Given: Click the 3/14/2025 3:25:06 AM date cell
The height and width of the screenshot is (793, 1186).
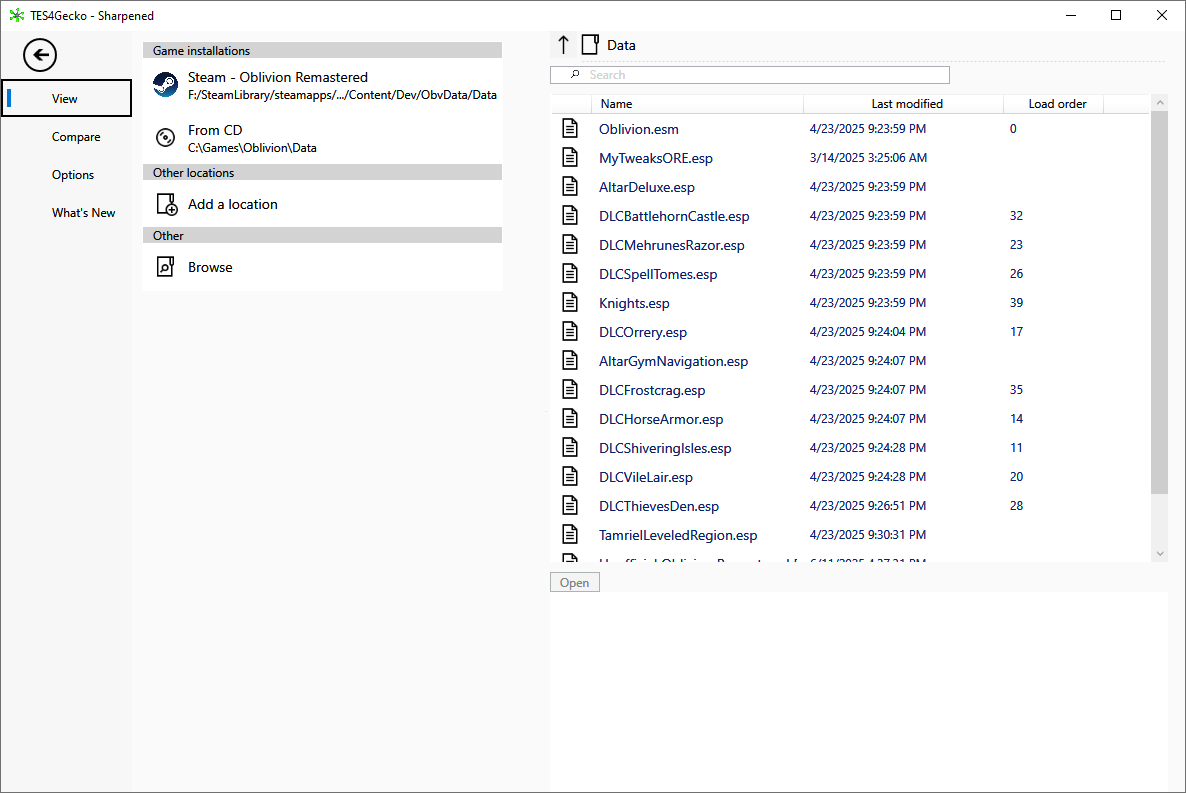Looking at the screenshot, I should click(x=868, y=157).
